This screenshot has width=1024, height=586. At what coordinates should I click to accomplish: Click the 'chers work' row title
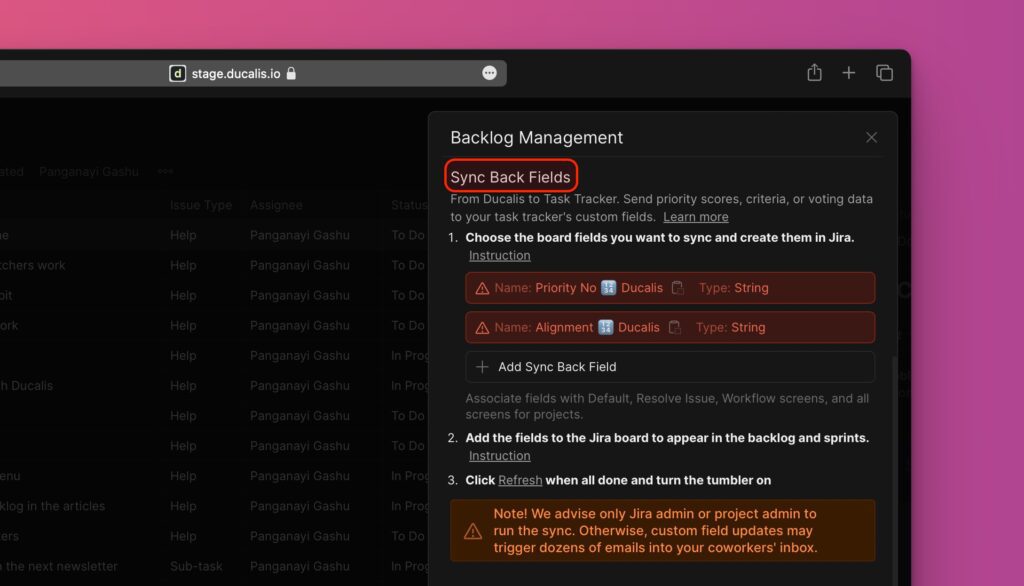[x=33, y=265]
